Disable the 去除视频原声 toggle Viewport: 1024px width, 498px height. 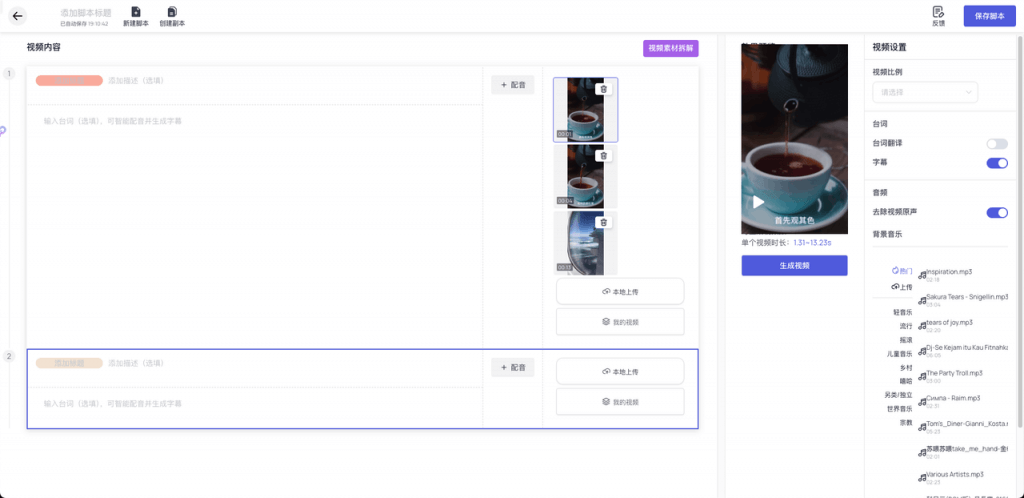(996, 213)
